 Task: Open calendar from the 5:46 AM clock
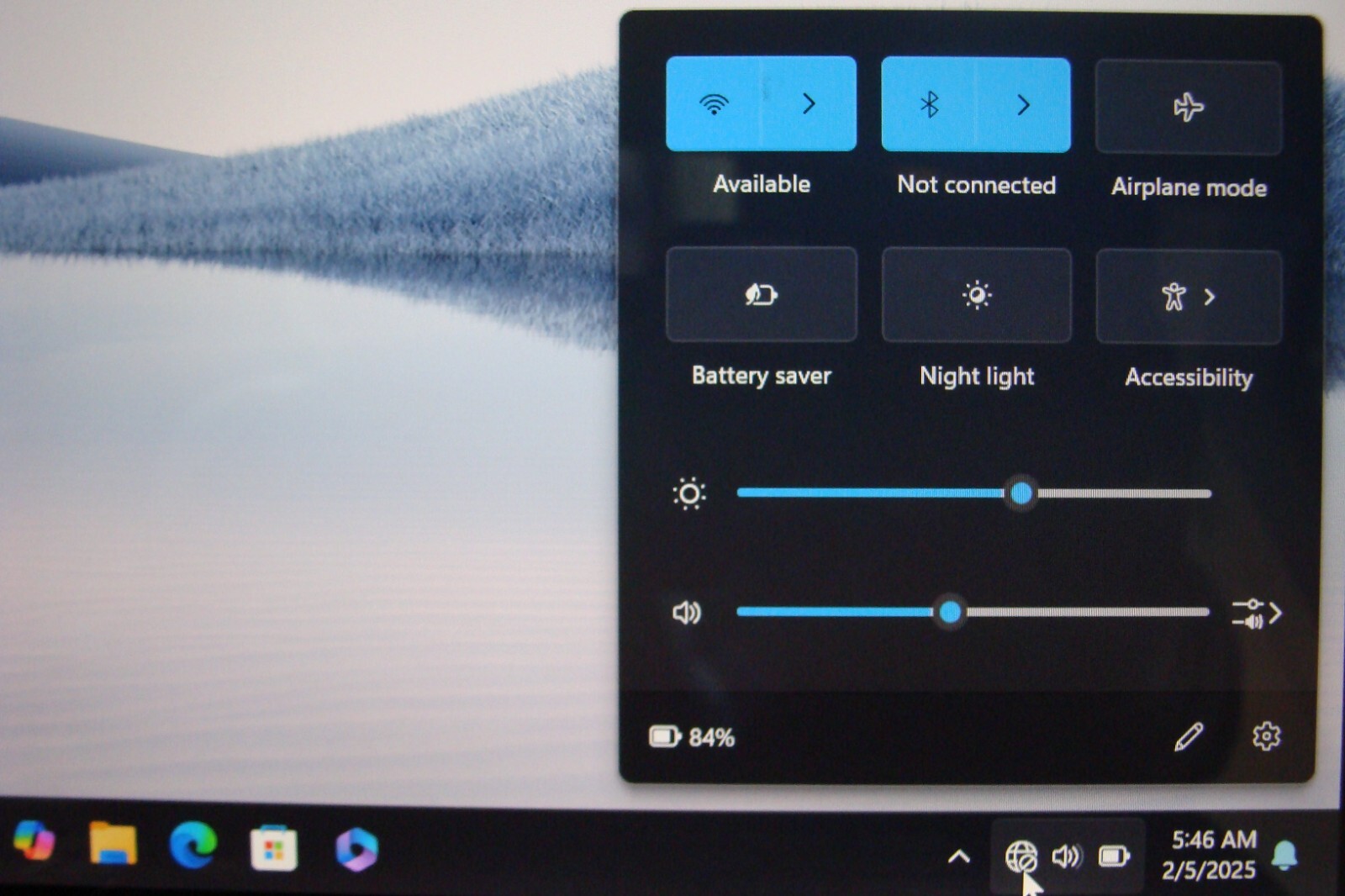tap(1210, 854)
